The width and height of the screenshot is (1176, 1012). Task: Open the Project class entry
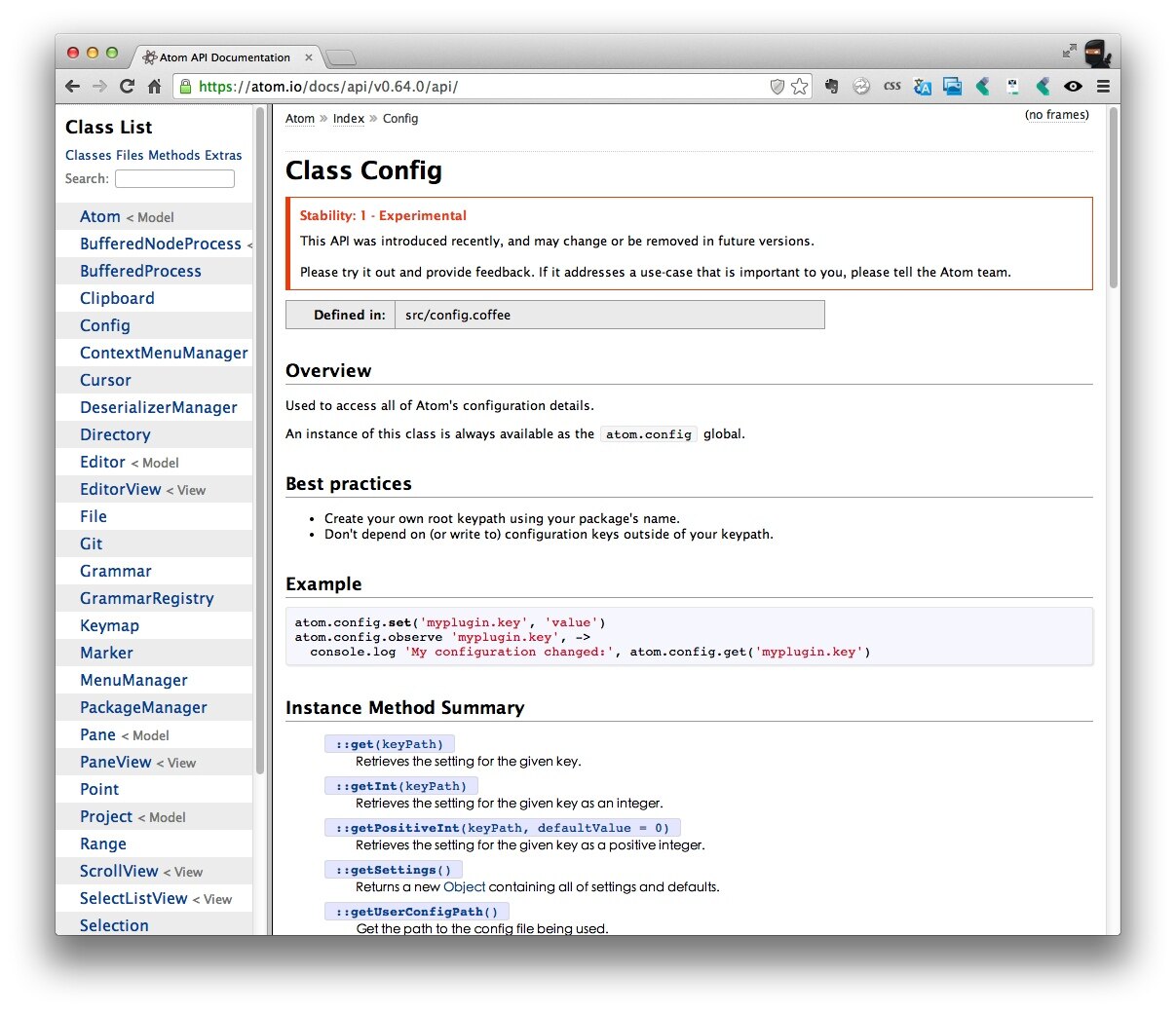(x=106, y=816)
